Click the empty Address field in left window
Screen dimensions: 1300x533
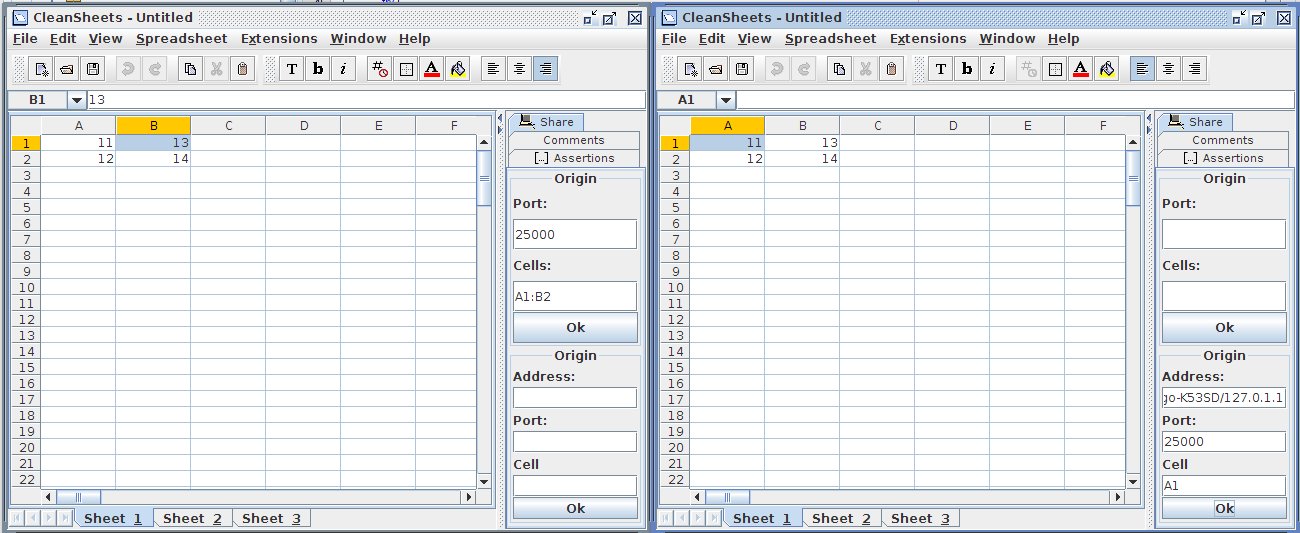click(575, 398)
